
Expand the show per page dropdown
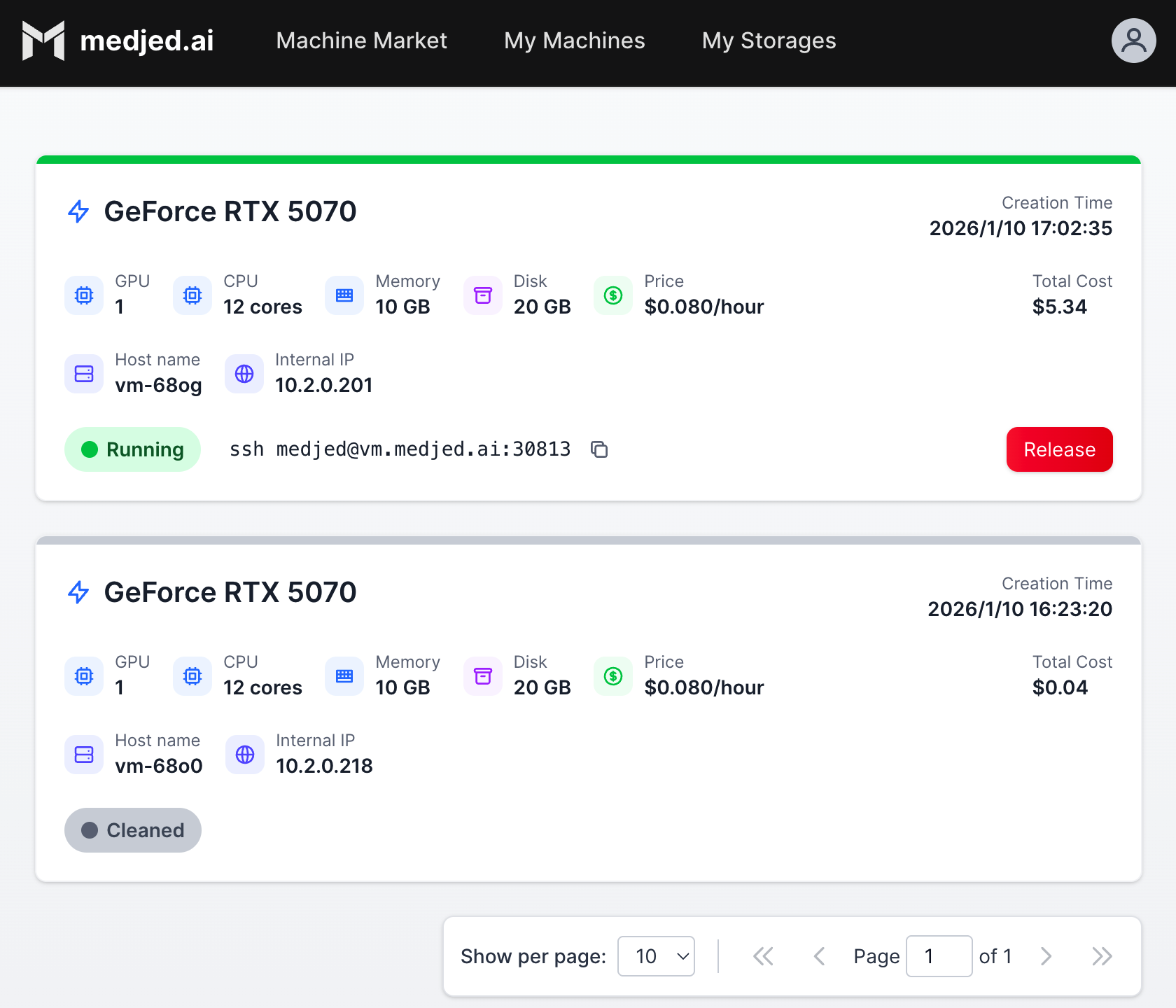click(x=656, y=956)
